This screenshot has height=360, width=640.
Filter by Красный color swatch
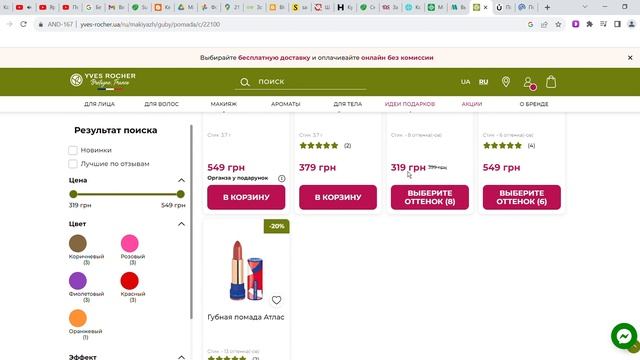coord(130,281)
